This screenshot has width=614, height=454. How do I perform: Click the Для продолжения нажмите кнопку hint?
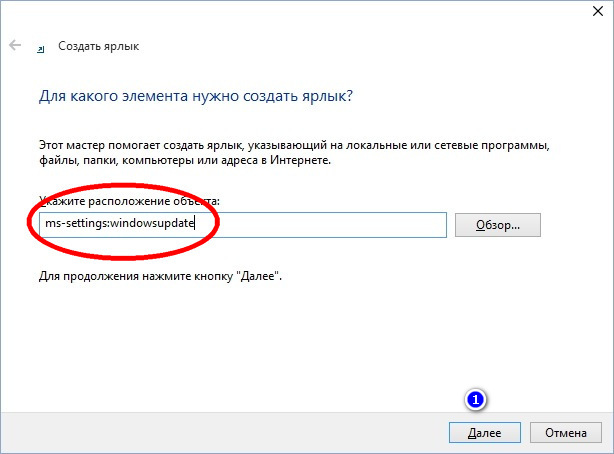click(x=160, y=276)
